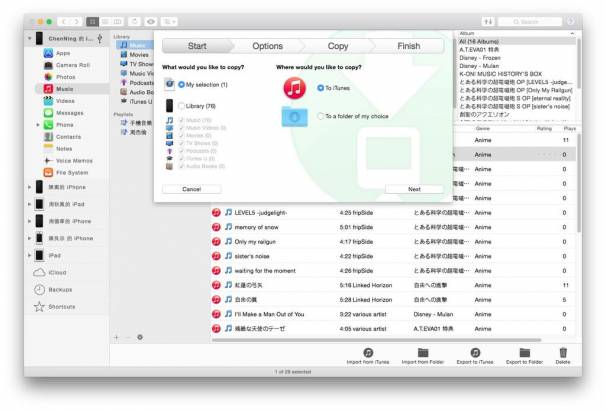Choose the To iTunes radio option
The height and width of the screenshot is (411, 606).
click(320, 88)
